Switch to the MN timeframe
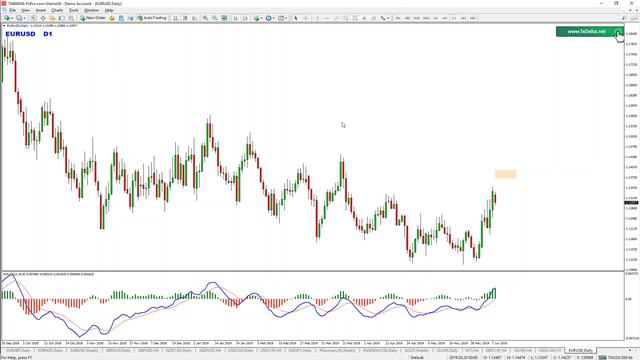The width and height of the screenshot is (640, 360). 473,18
